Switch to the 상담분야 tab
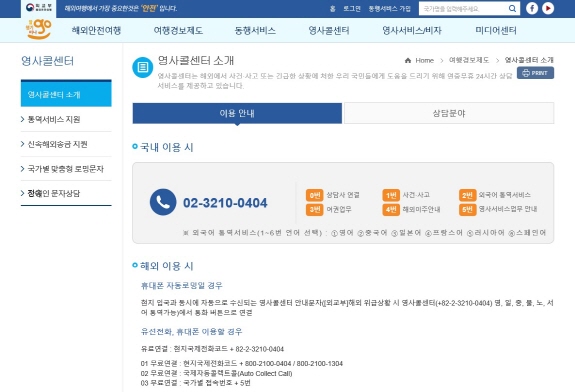This screenshot has width=575, height=392. [x=449, y=113]
